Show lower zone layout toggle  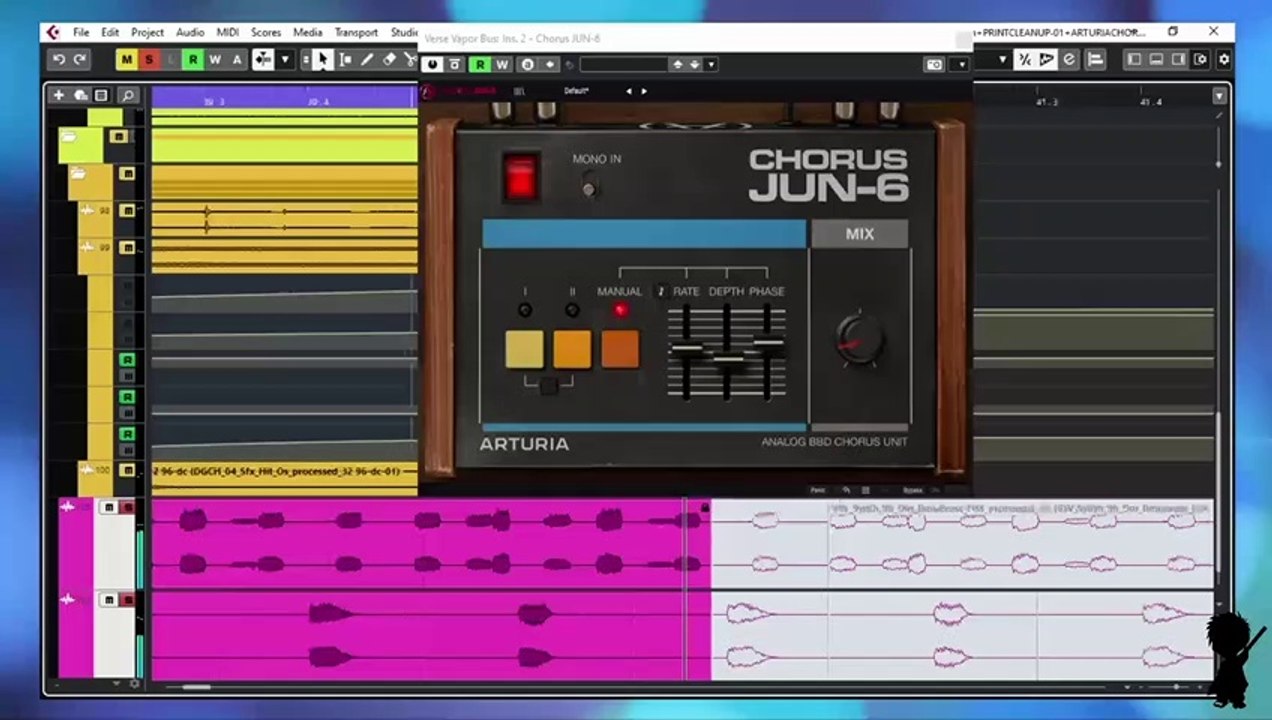(x=1156, y=60)
